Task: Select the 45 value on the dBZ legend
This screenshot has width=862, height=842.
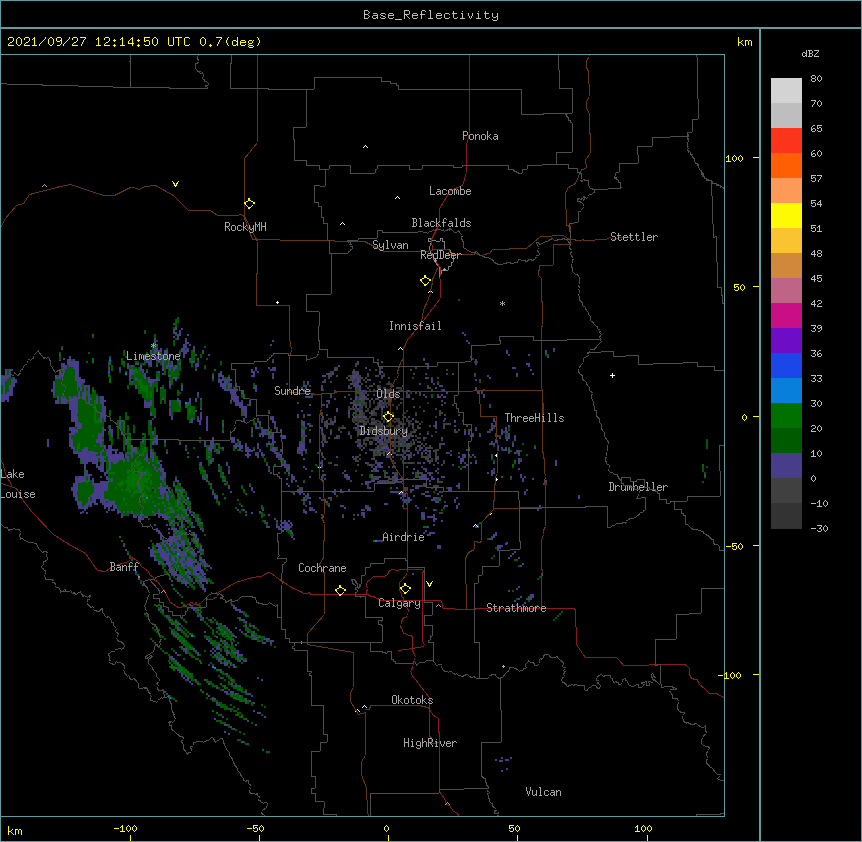Action: 816,279
